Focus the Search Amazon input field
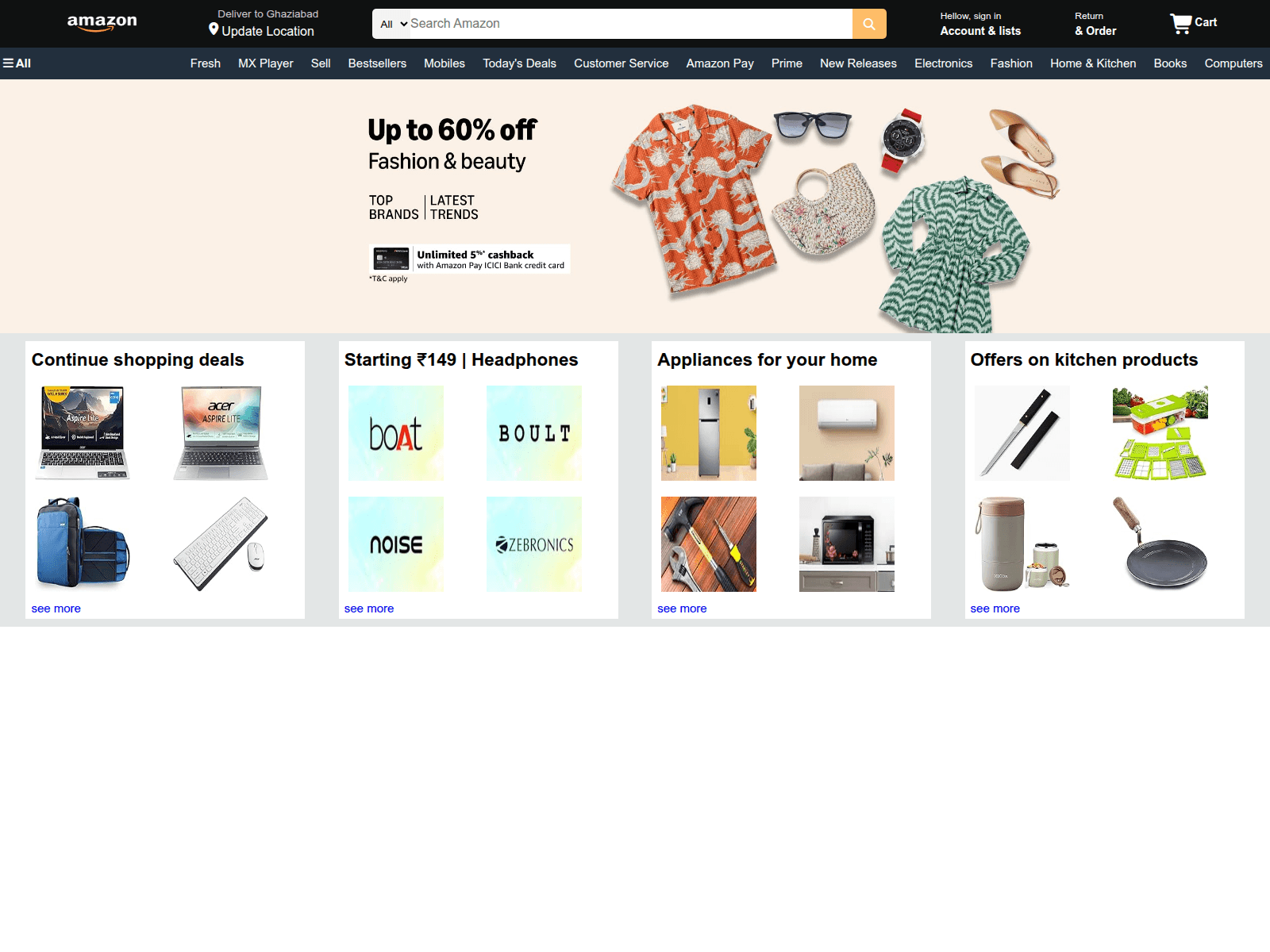Screen dimensions: 1270x952 pyautogui.click(x=631, y=24)
